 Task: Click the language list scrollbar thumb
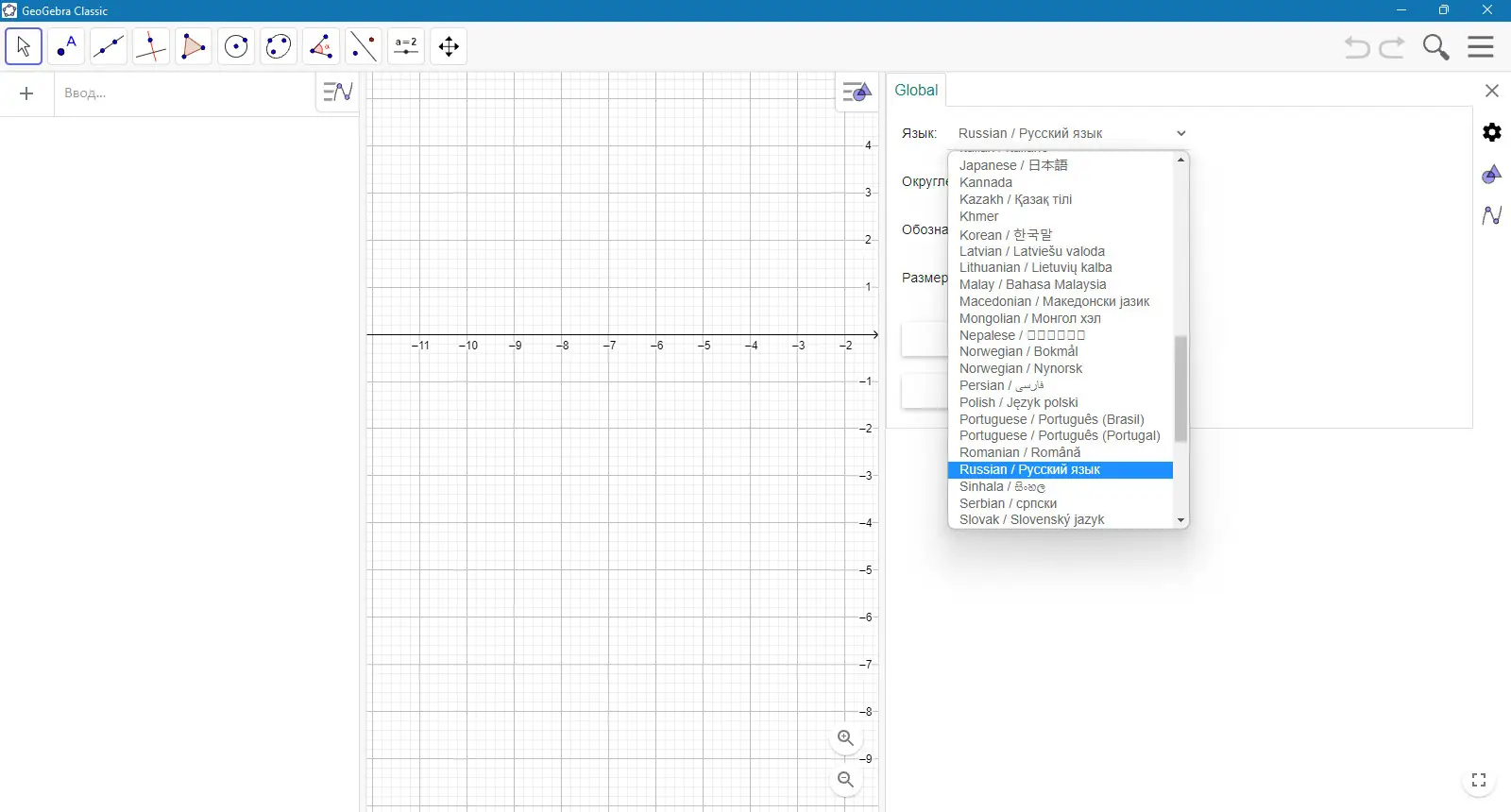pos(1180,388)
